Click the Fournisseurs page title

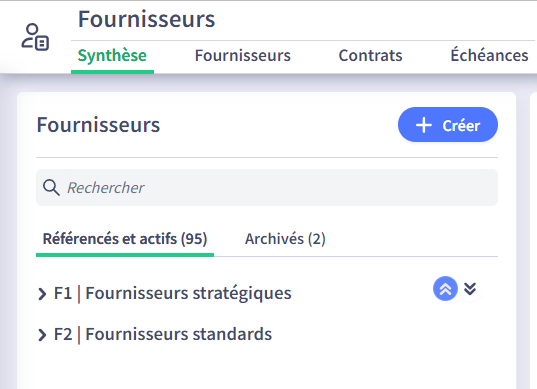[147, 19]
